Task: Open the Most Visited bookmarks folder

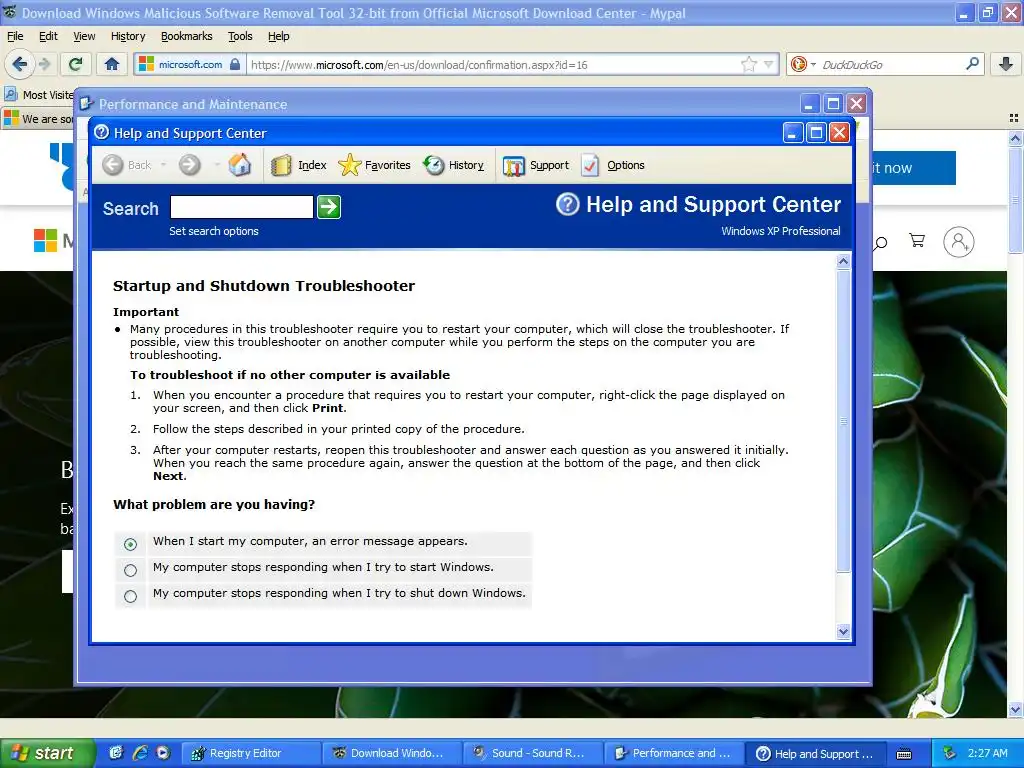Action: [x=39, y=95]
